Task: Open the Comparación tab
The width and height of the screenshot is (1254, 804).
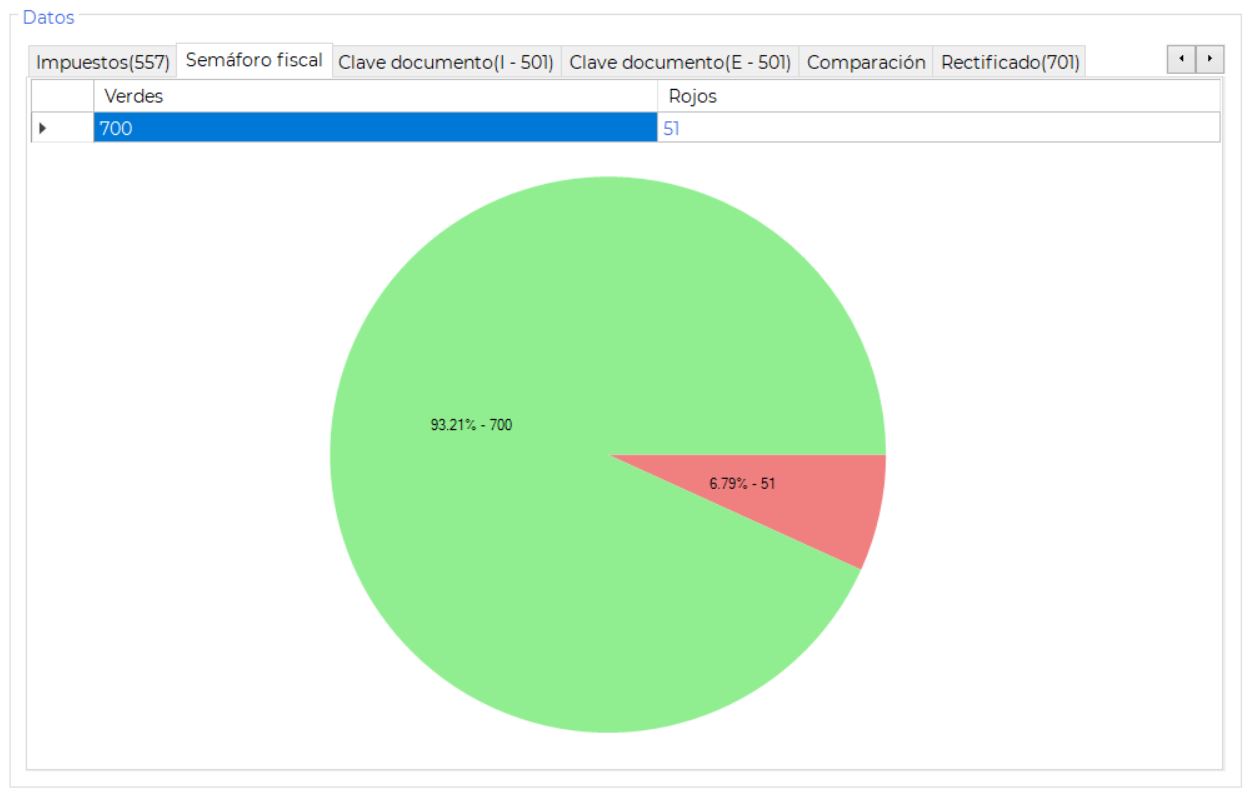Action: 866,62
